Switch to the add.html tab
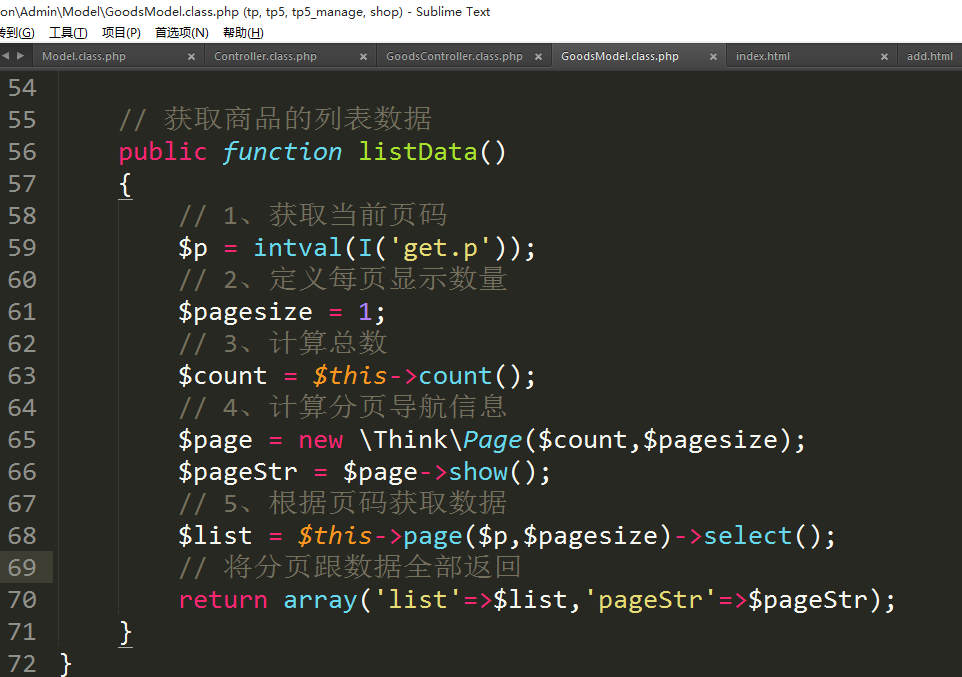This screenshot has width=962, height=677. [x=929, y=57]
